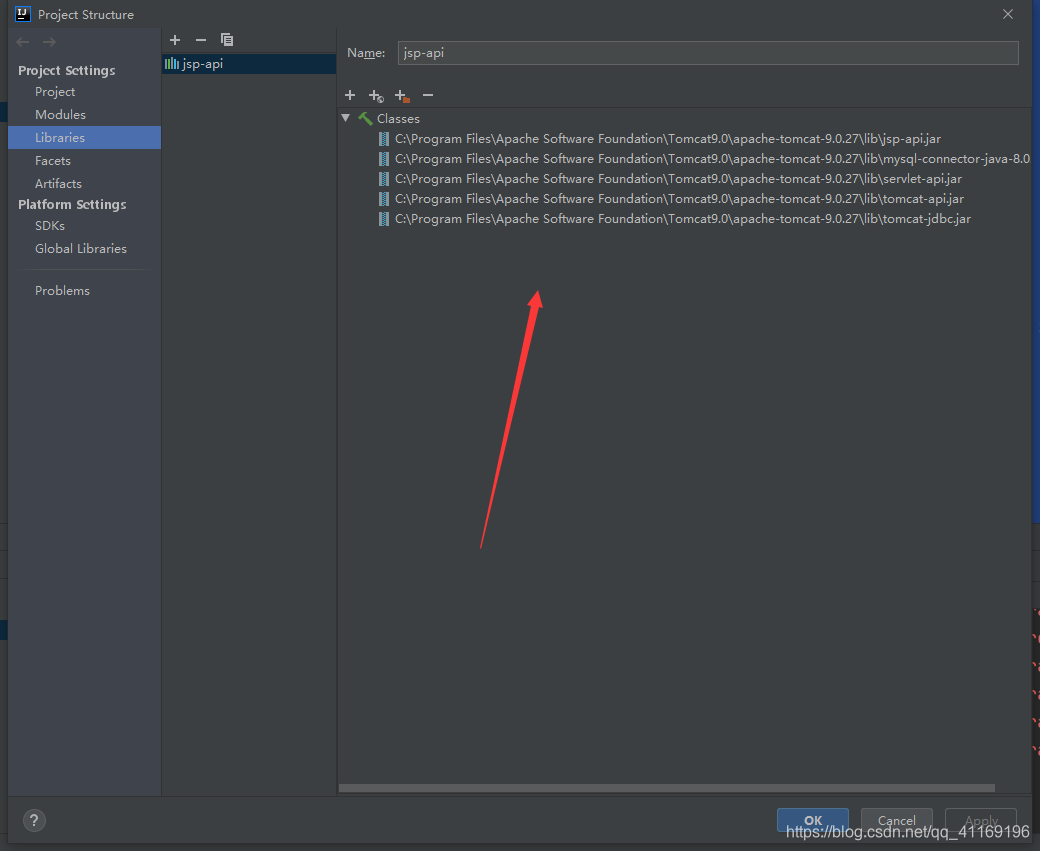Add a new project library

(175, 40)
